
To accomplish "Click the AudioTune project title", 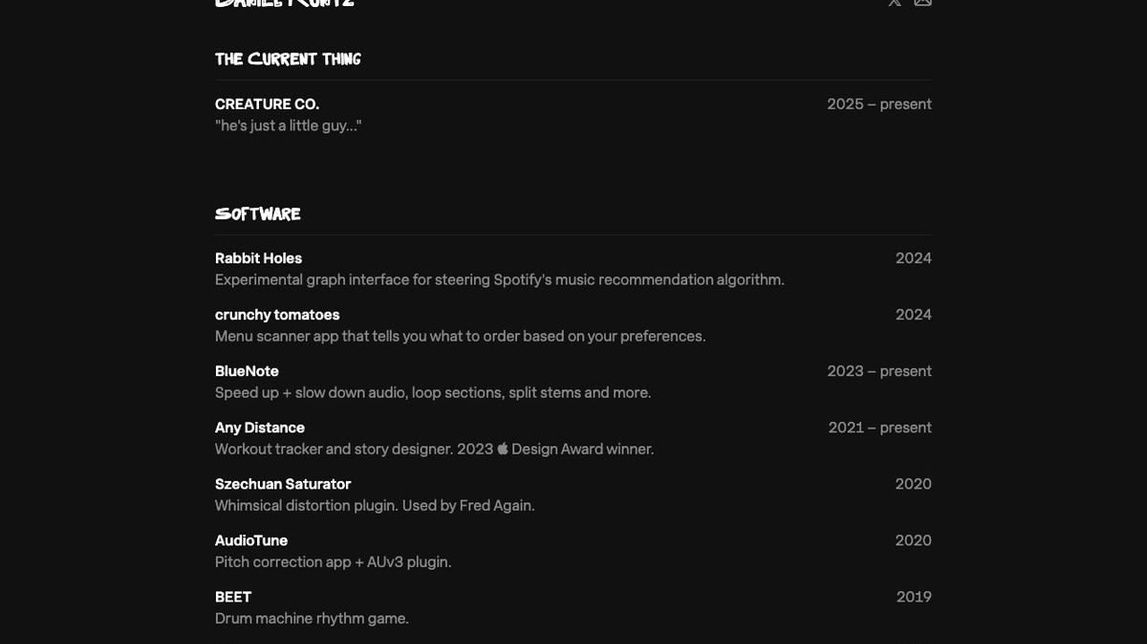I will click(251, 541).
